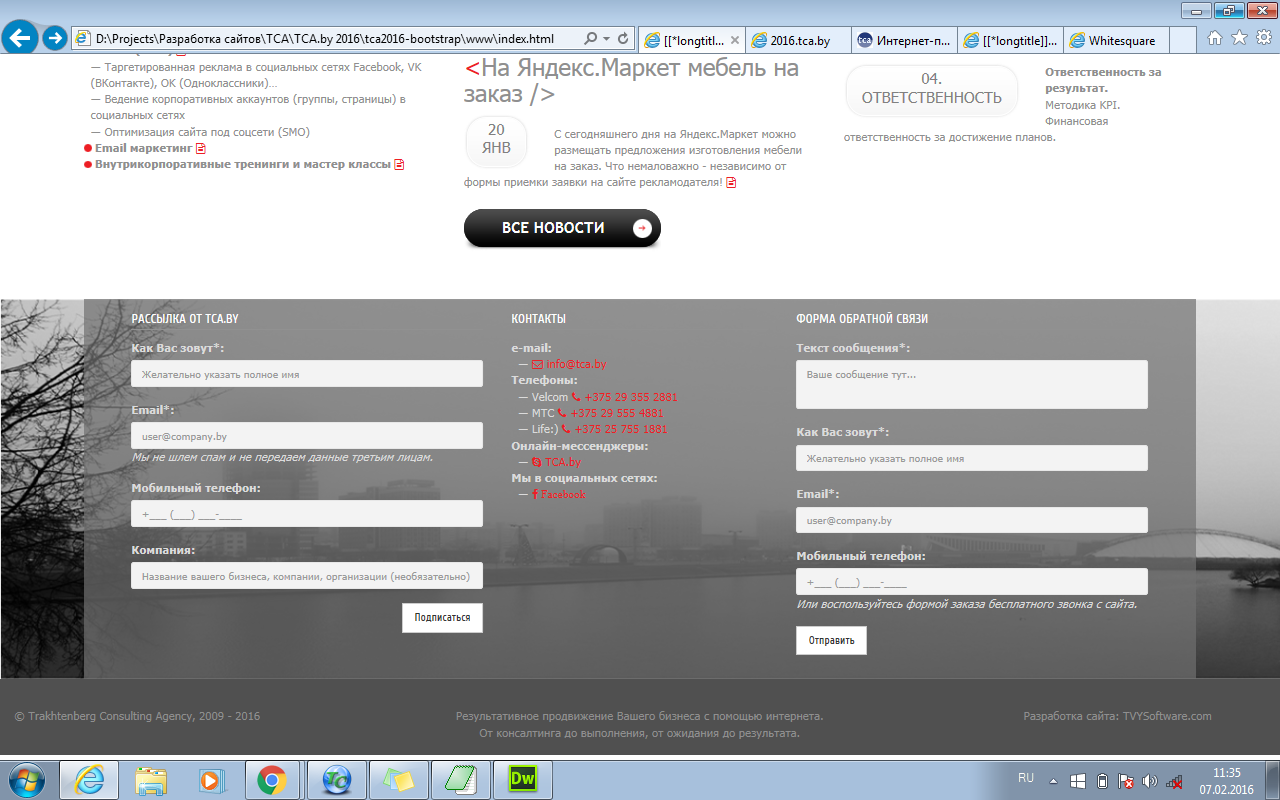The image size is (1280, 800).
Task: Click the battery tray icon
Action: 1102,781
